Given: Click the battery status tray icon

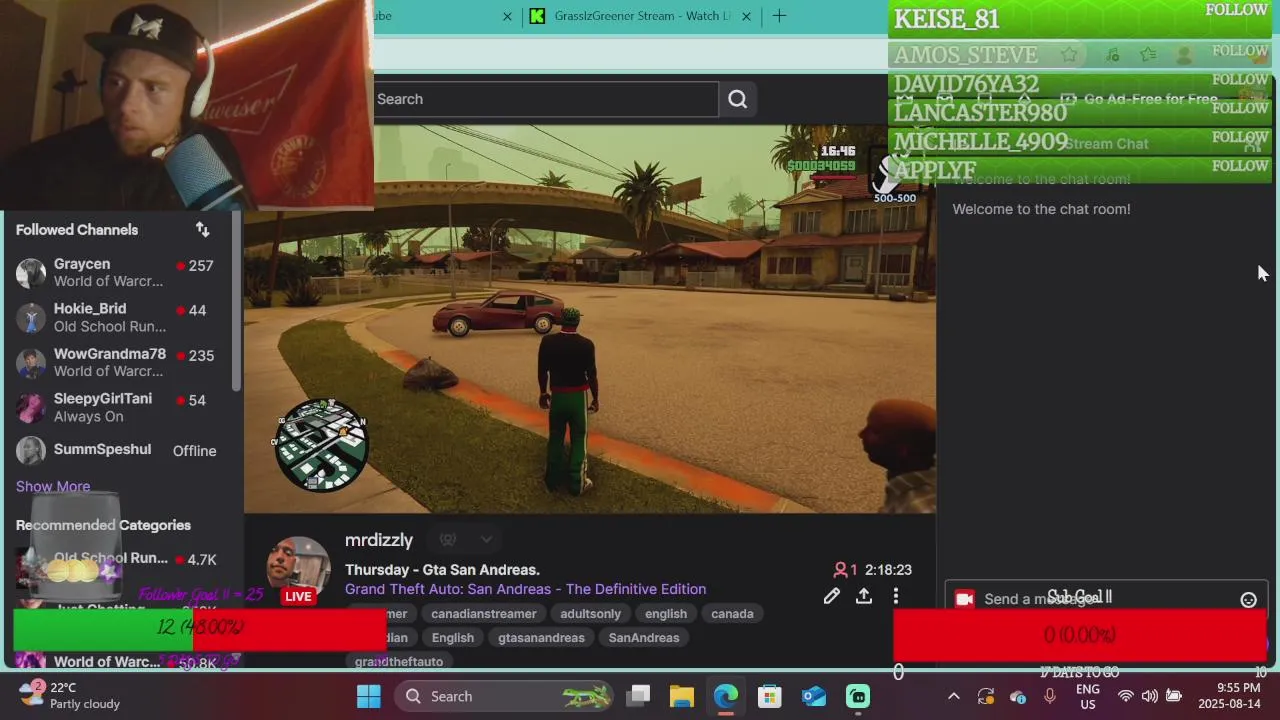Looking at the screenshot, I should point(1174,696).
